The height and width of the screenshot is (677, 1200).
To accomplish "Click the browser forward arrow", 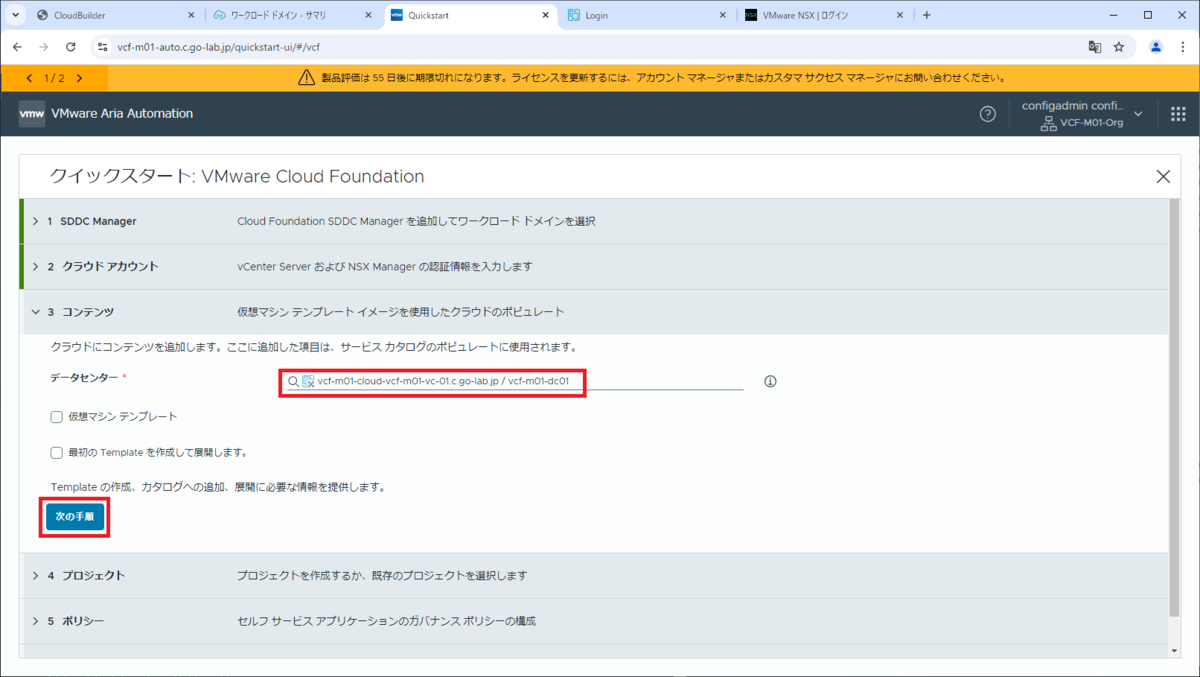I will [x=43, y=47].
